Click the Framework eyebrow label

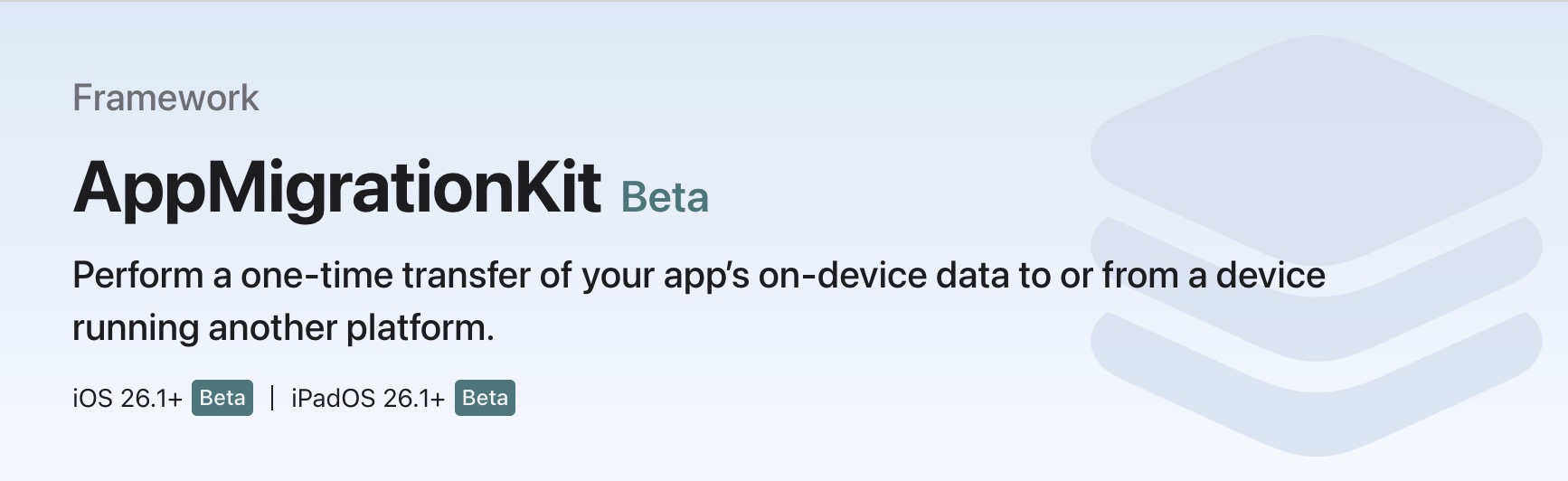coord(165,98)
